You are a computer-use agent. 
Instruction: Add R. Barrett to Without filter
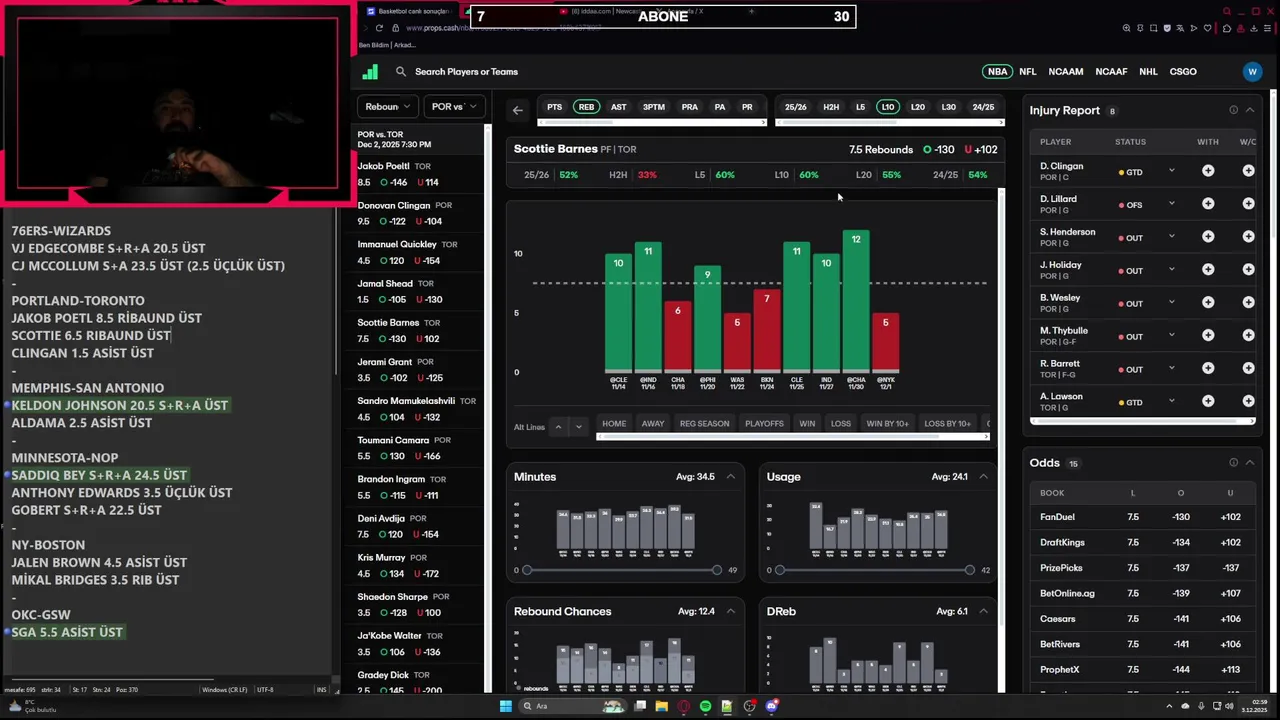pos(1248,369)
